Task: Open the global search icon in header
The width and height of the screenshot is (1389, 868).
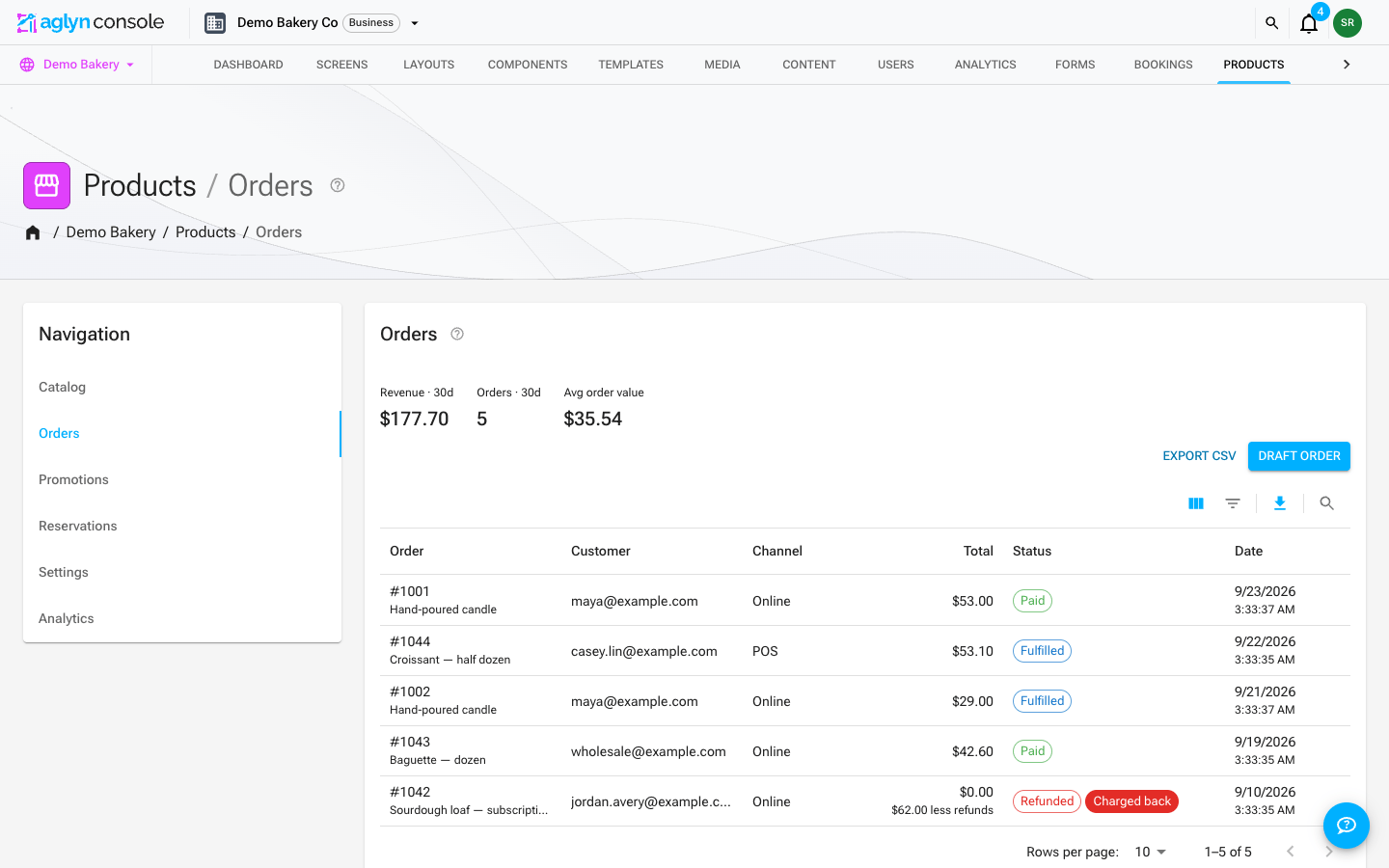Action: pos(1271,23)
